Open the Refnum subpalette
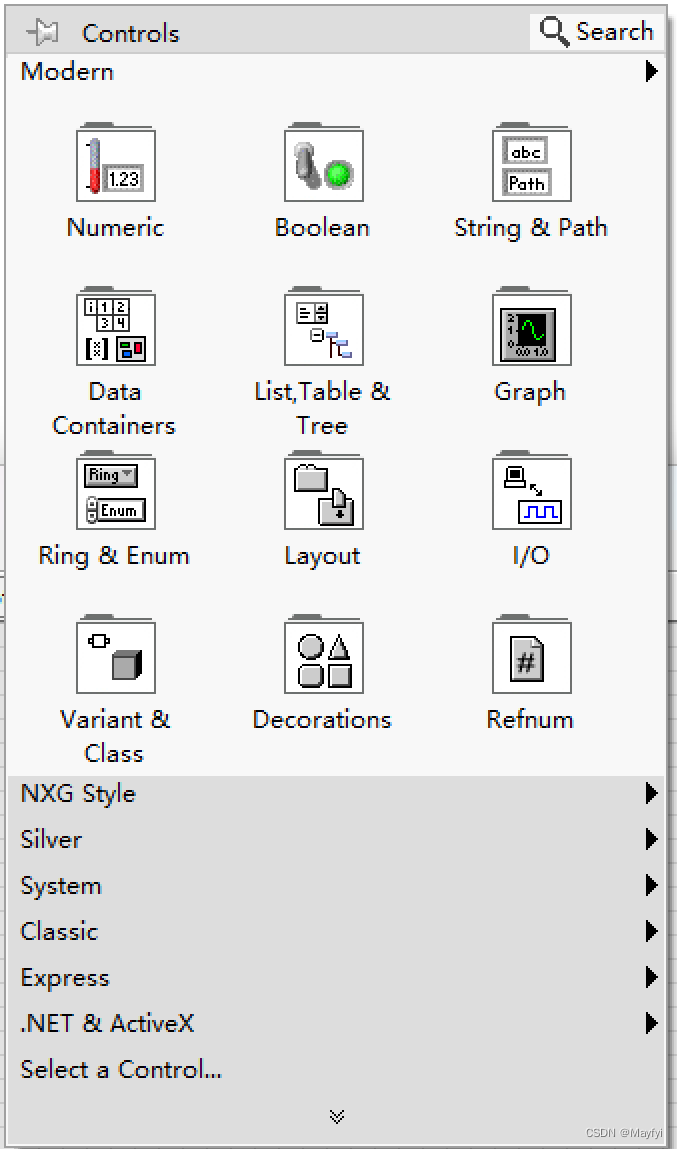Viewport: 677px width, 1149px height. coord(531,655)
